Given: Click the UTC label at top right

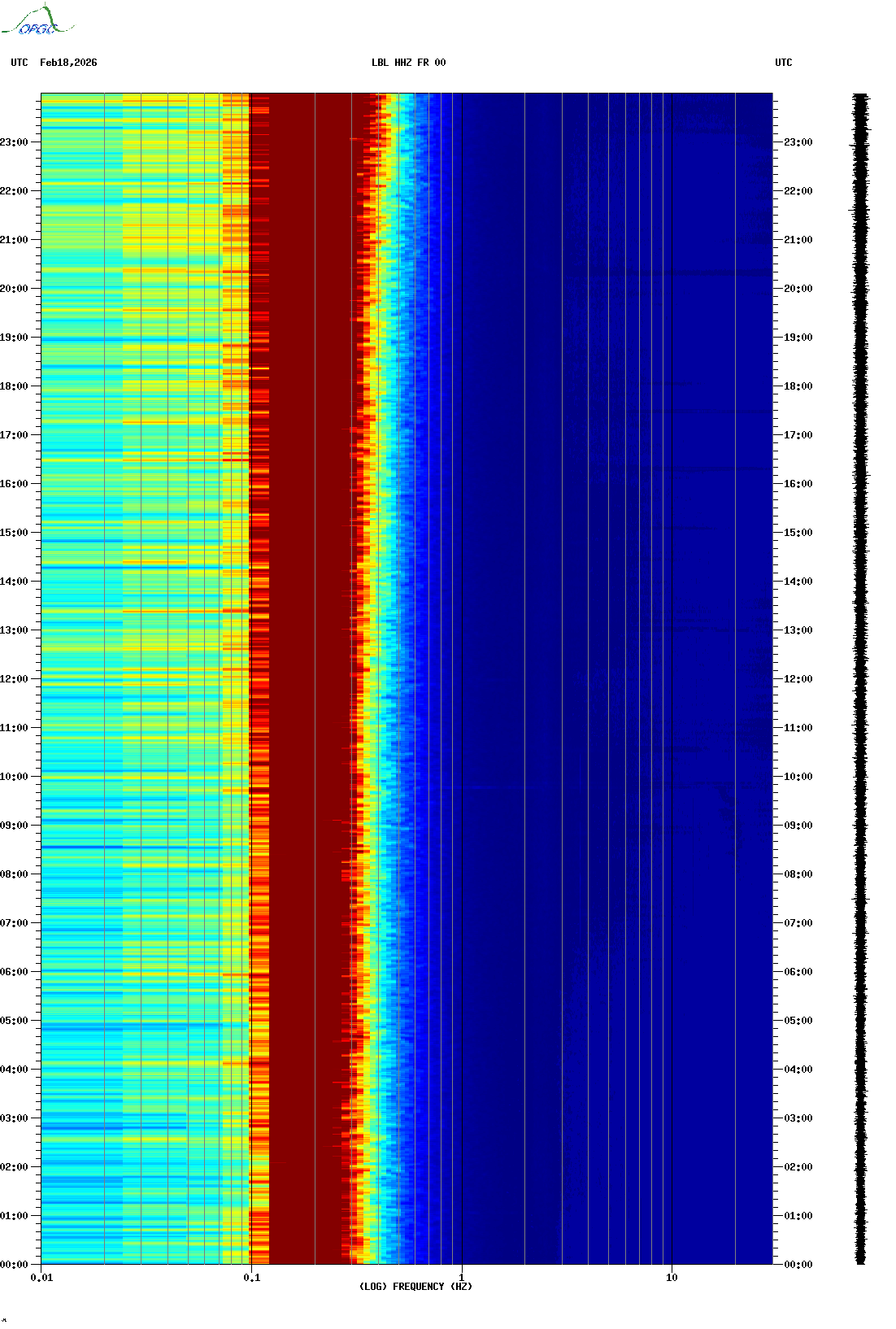Looking at the screenshot, I should [x=783, y=63].
